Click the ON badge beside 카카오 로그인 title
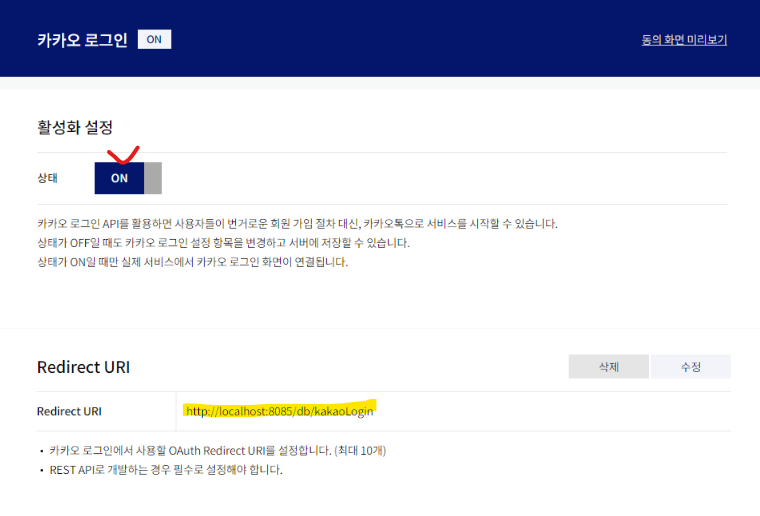The image size is (760, 516). [154, 39]
